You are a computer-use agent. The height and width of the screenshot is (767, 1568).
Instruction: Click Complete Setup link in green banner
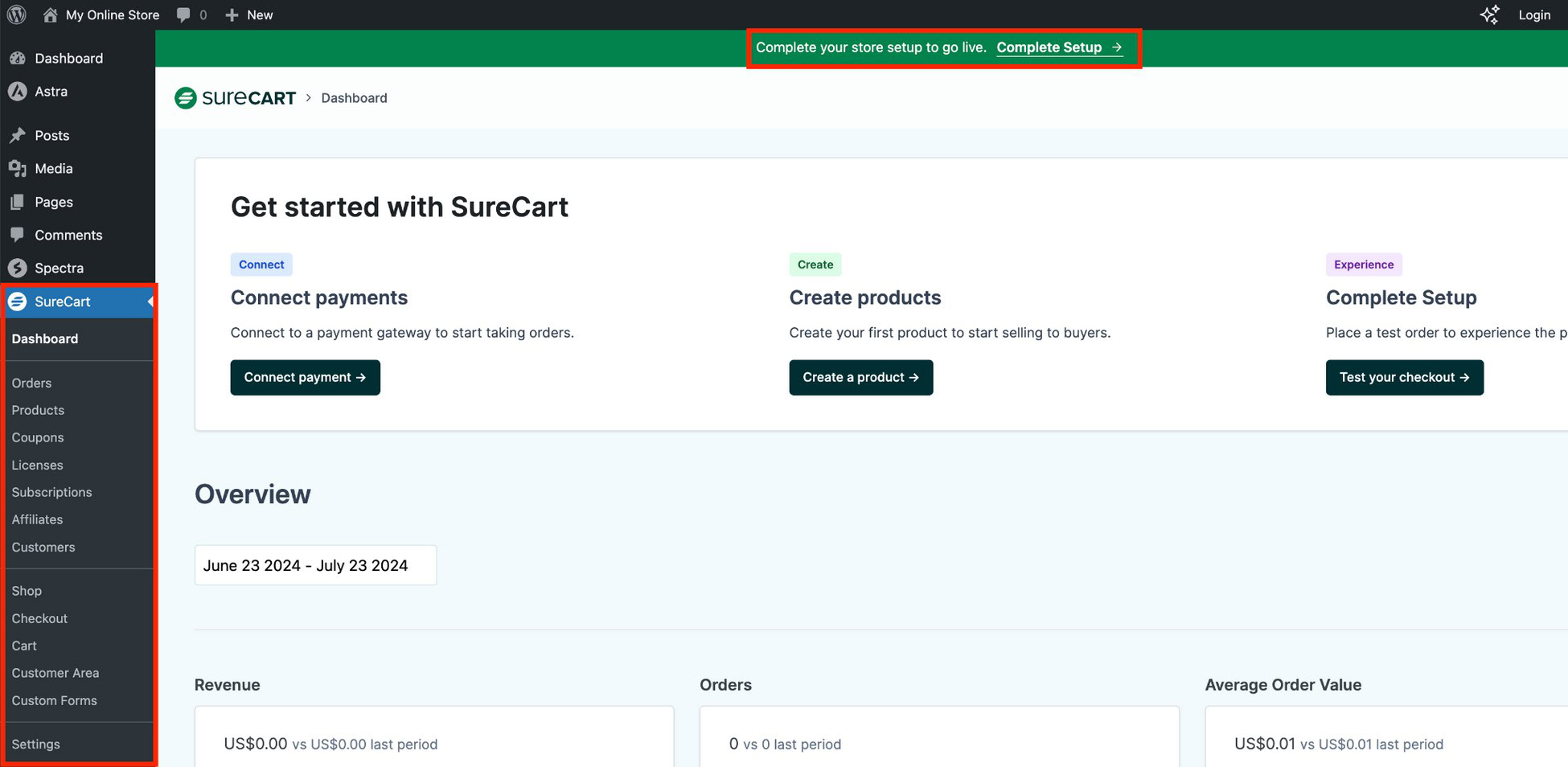coord(1060,47)
